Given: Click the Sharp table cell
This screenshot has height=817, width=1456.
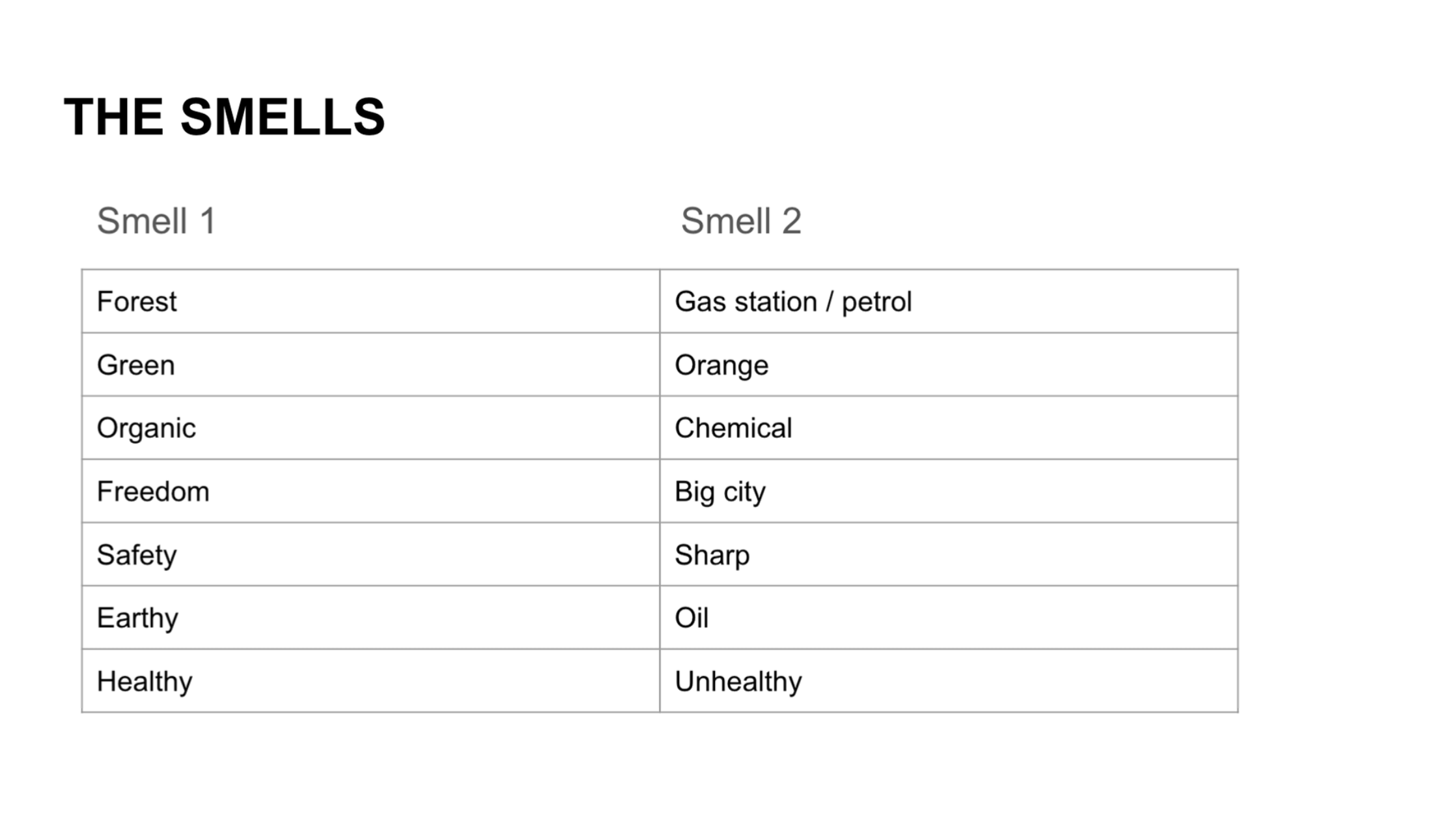Looking at the screenshot, I should click(949, 554).
